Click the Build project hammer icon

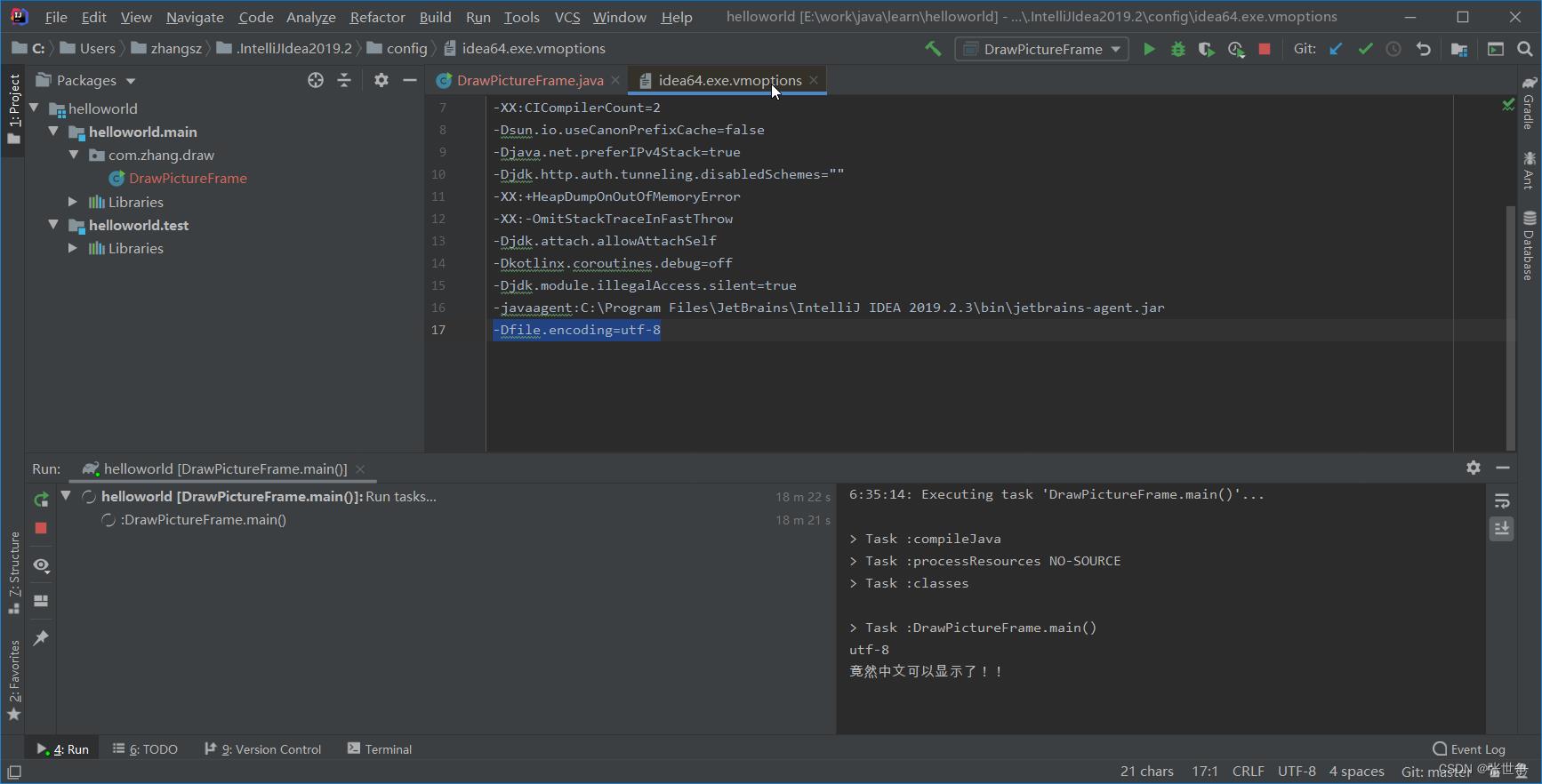pyautogui.click(x=932, y=49)
